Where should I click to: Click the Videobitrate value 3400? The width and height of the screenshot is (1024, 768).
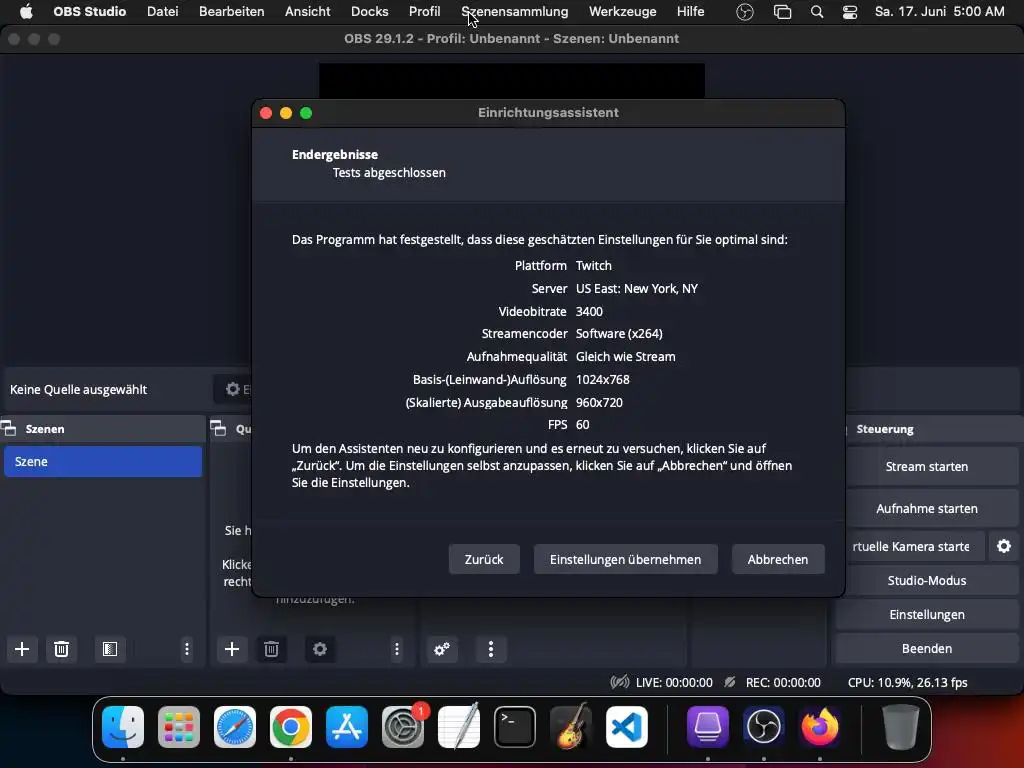[x=589, y=312]
